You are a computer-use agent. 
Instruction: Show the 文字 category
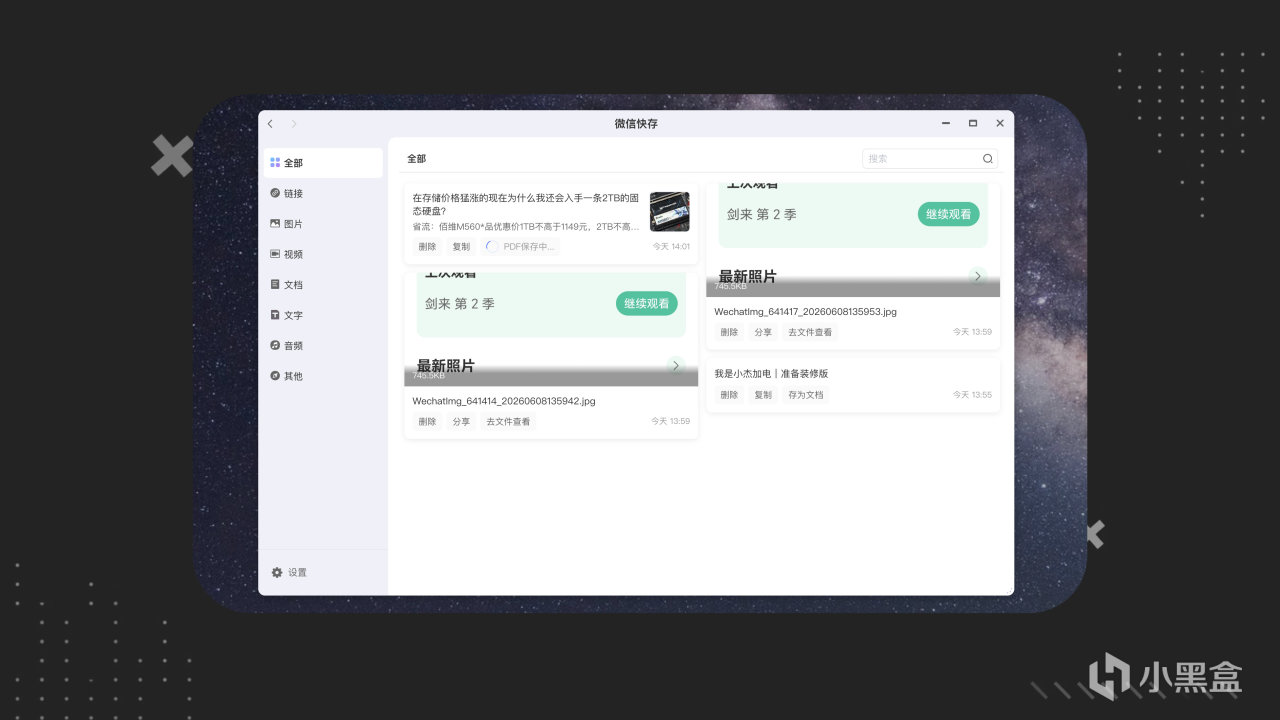[323, 315]
